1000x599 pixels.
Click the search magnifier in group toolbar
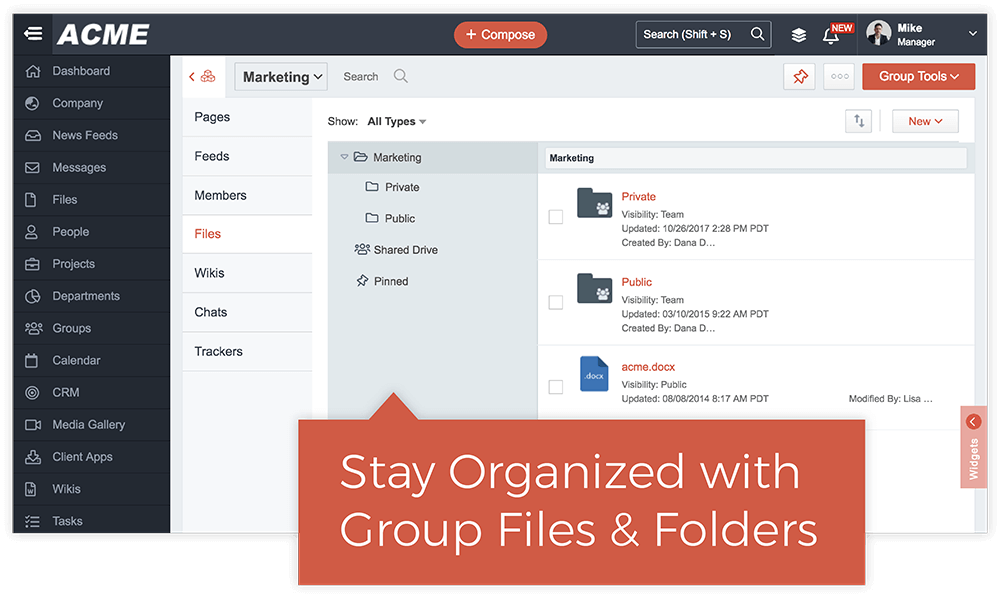[x=400, y=76]
